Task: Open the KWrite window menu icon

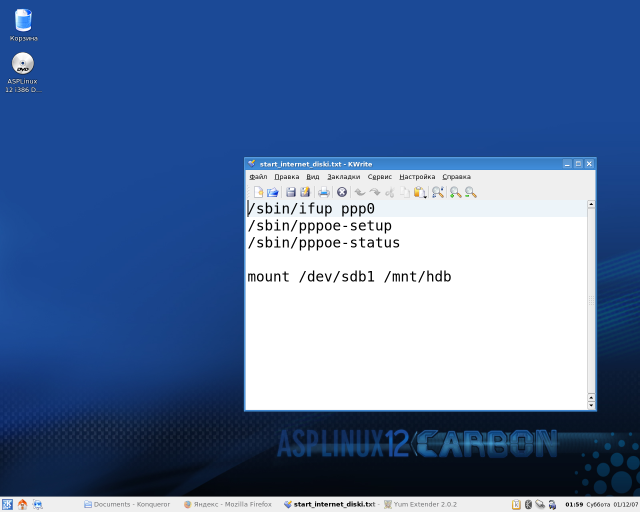Action: [252, 164]
